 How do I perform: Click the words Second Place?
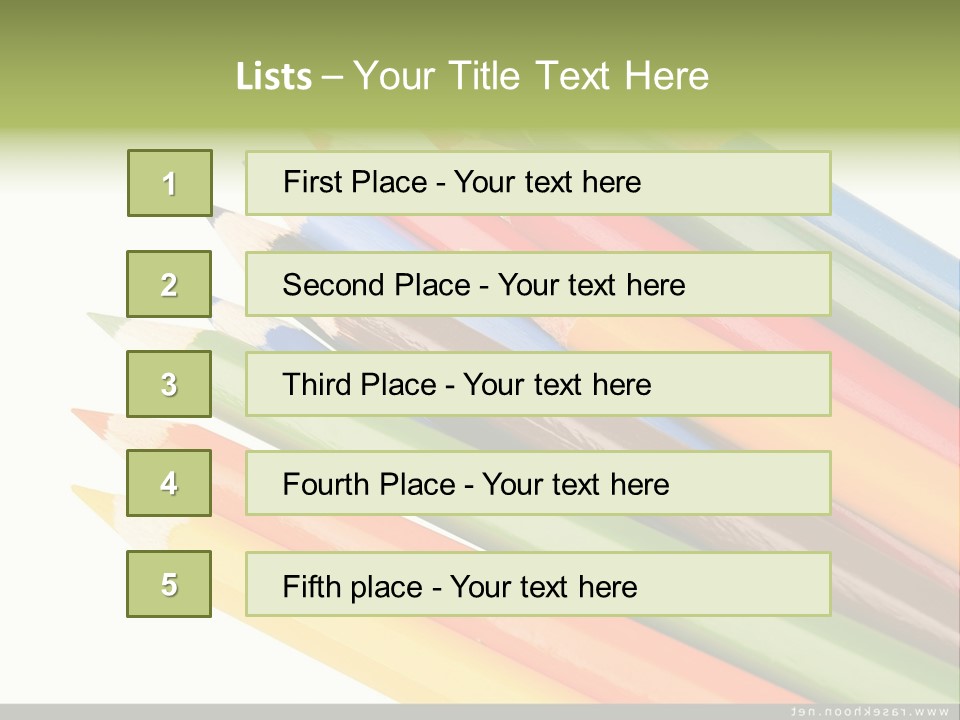pos(377,285)
